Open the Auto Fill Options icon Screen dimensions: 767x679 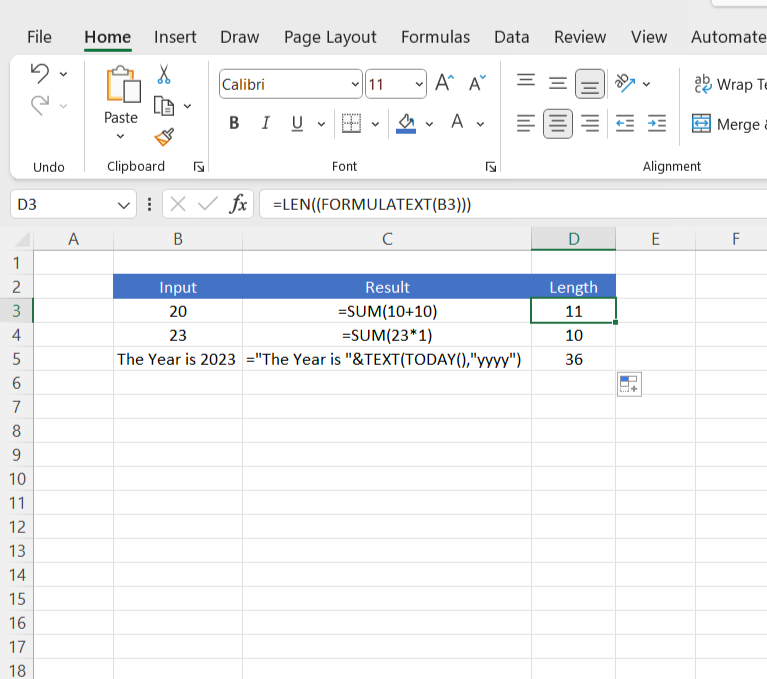coord(629,384)
